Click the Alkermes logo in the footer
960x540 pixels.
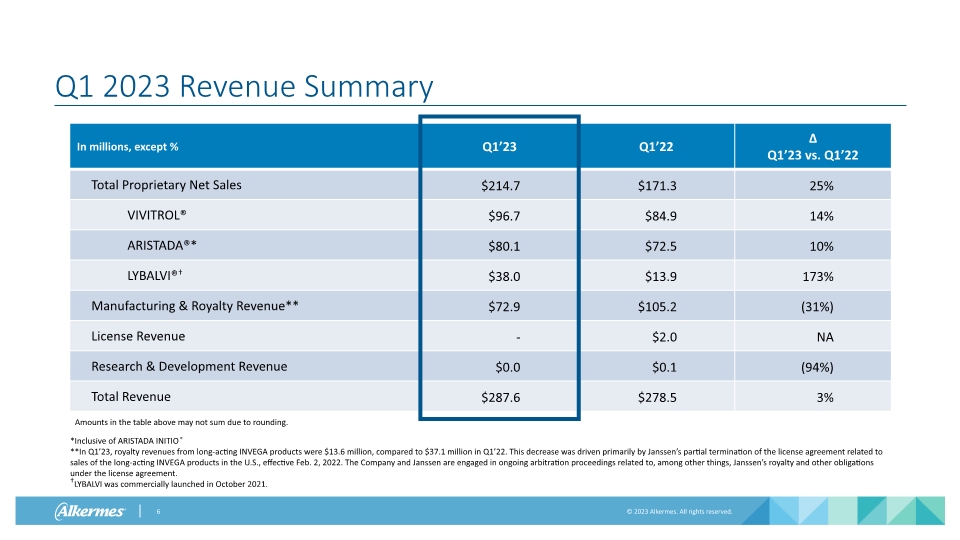click(x=90, y=512)
